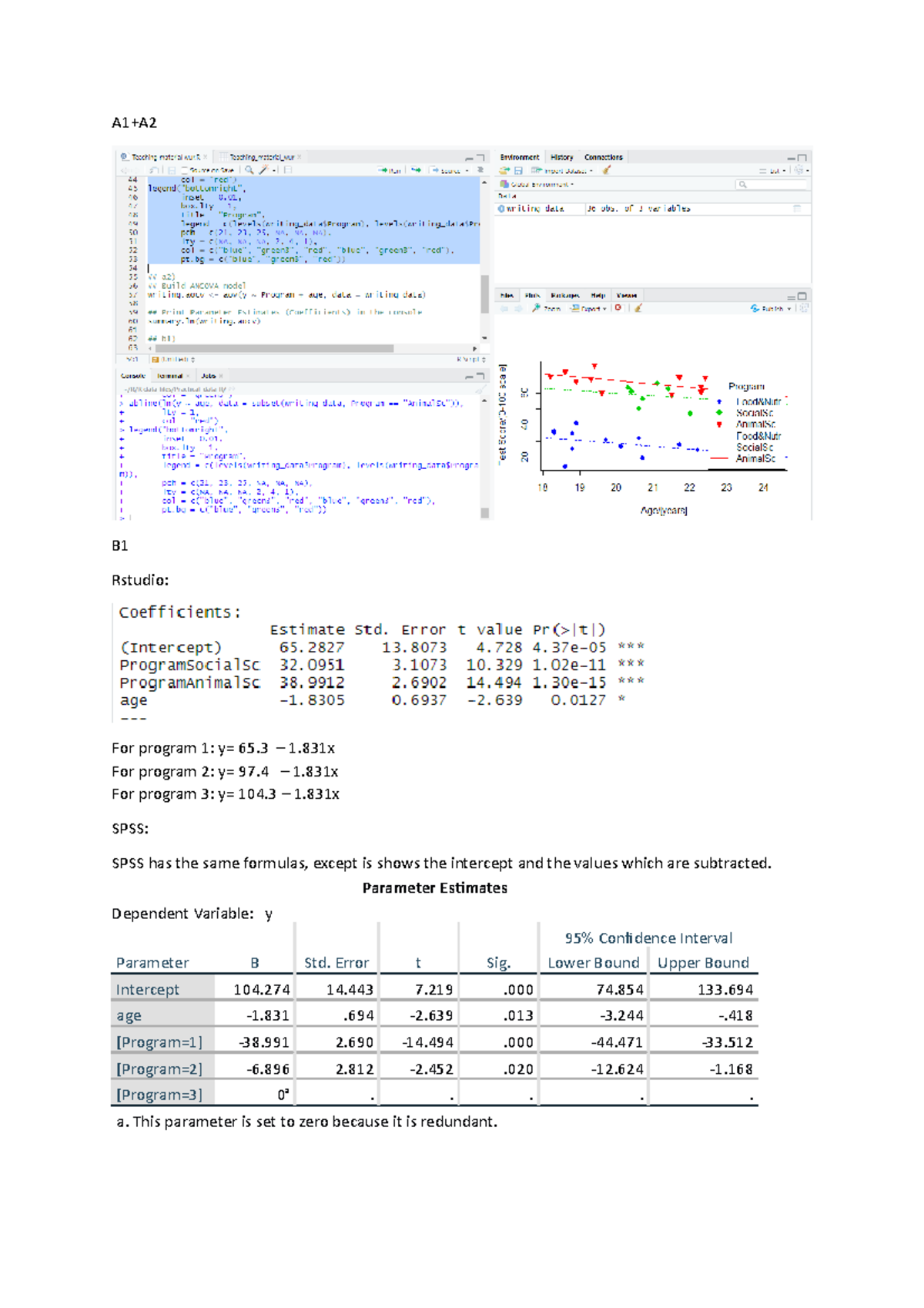Save workspace disk icon in Environment pane

(x=518, y=171)
